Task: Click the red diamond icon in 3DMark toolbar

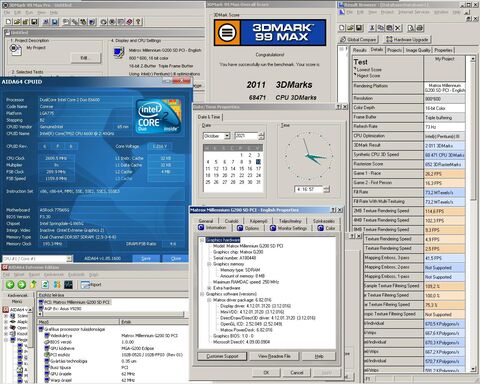Action: click(x=130, y=22)
